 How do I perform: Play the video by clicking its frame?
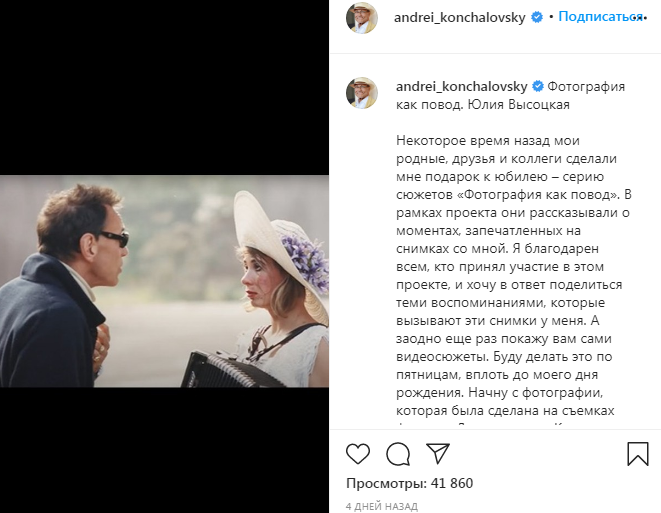pos(164,281)
